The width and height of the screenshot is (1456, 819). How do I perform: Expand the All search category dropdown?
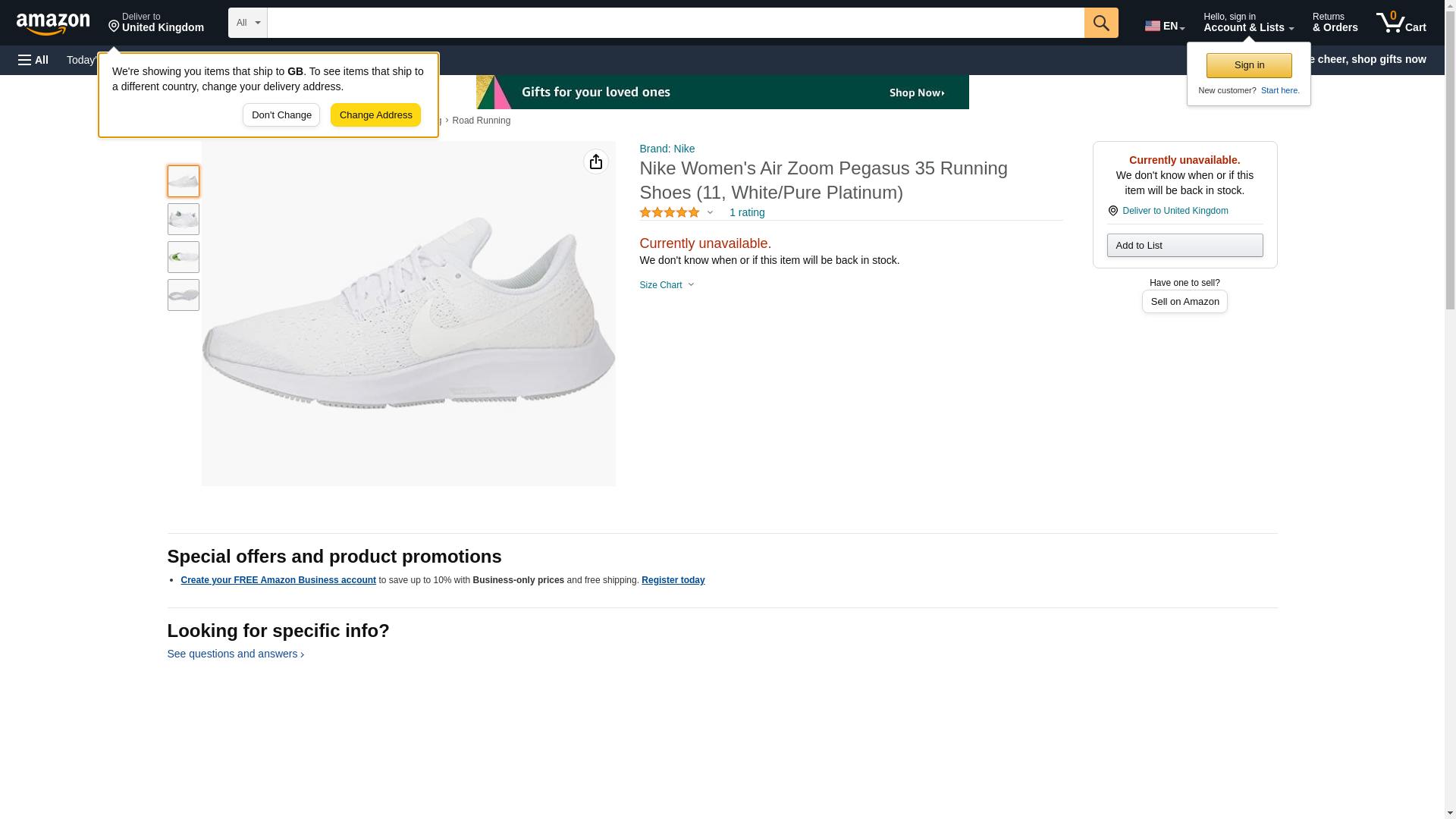[247, 23]
